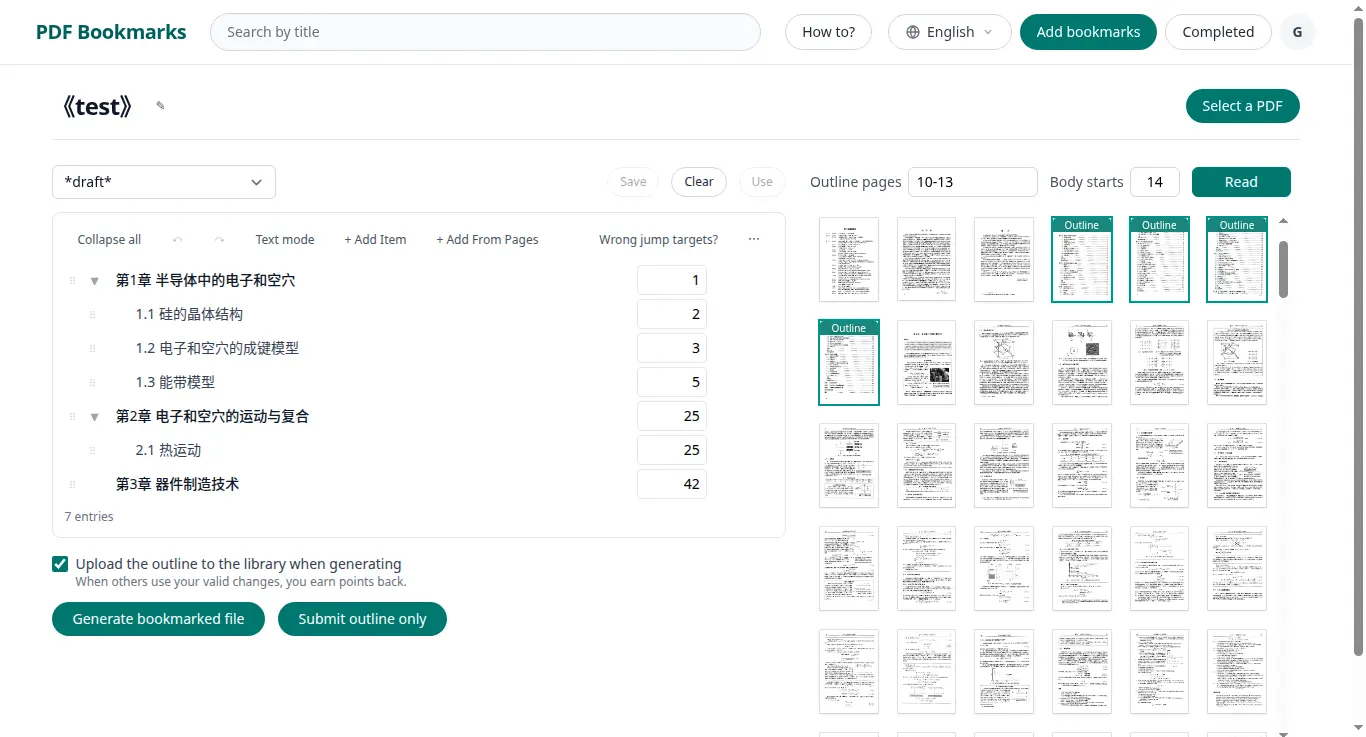This screenshot has width=1366, height=737.
Task: Click the pencil icon to rename test
Action: pos(160,106)
